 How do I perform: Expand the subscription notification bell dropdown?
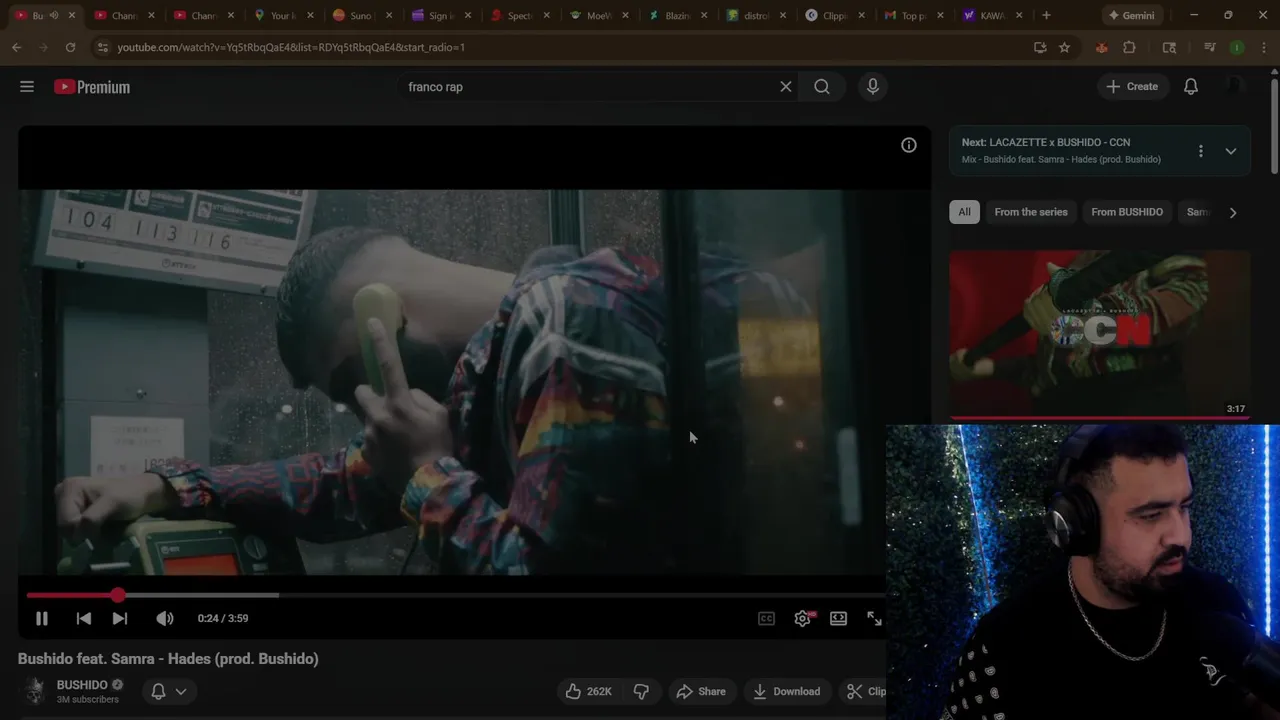[168, 691]
